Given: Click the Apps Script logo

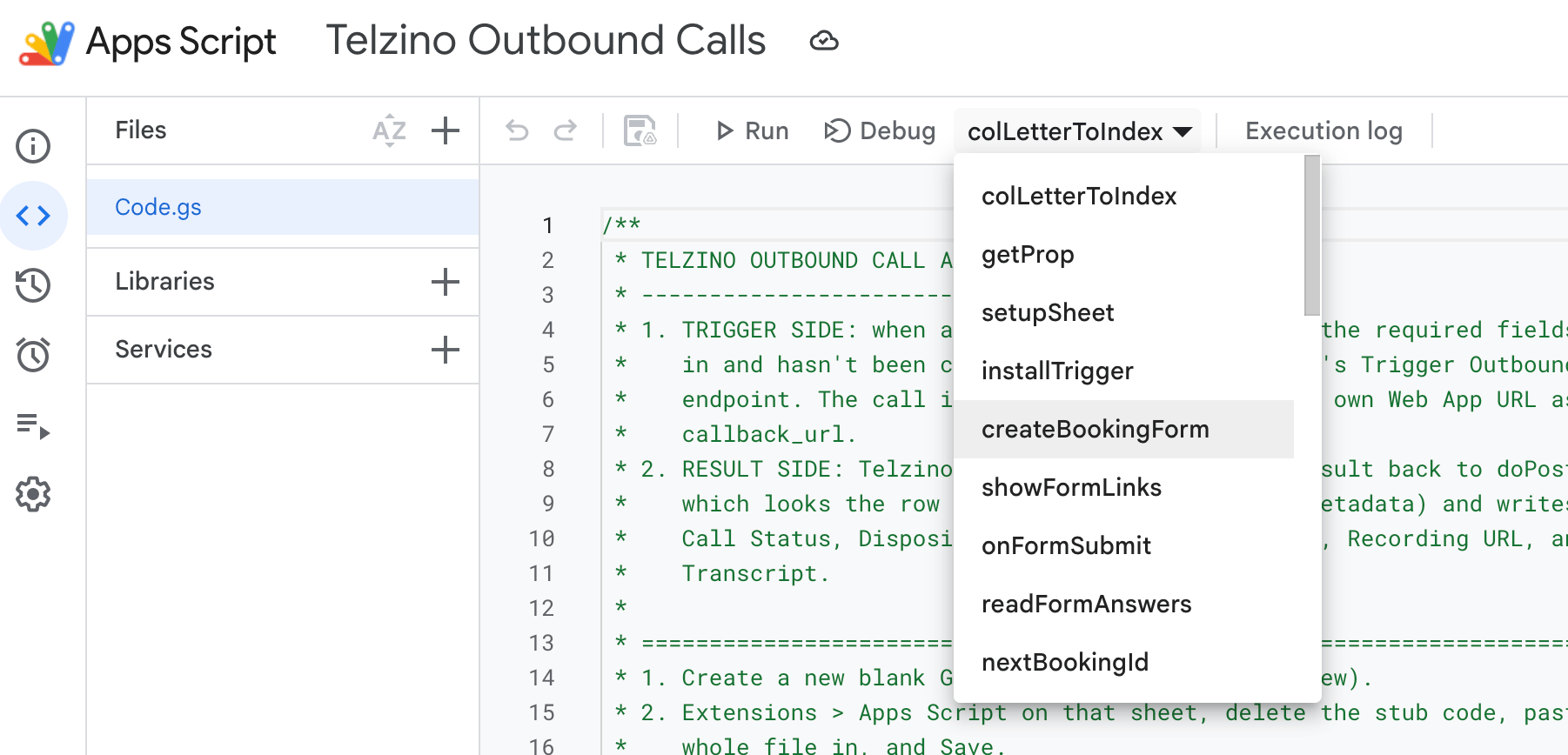Looking at the screenshot, I should 47,42.
